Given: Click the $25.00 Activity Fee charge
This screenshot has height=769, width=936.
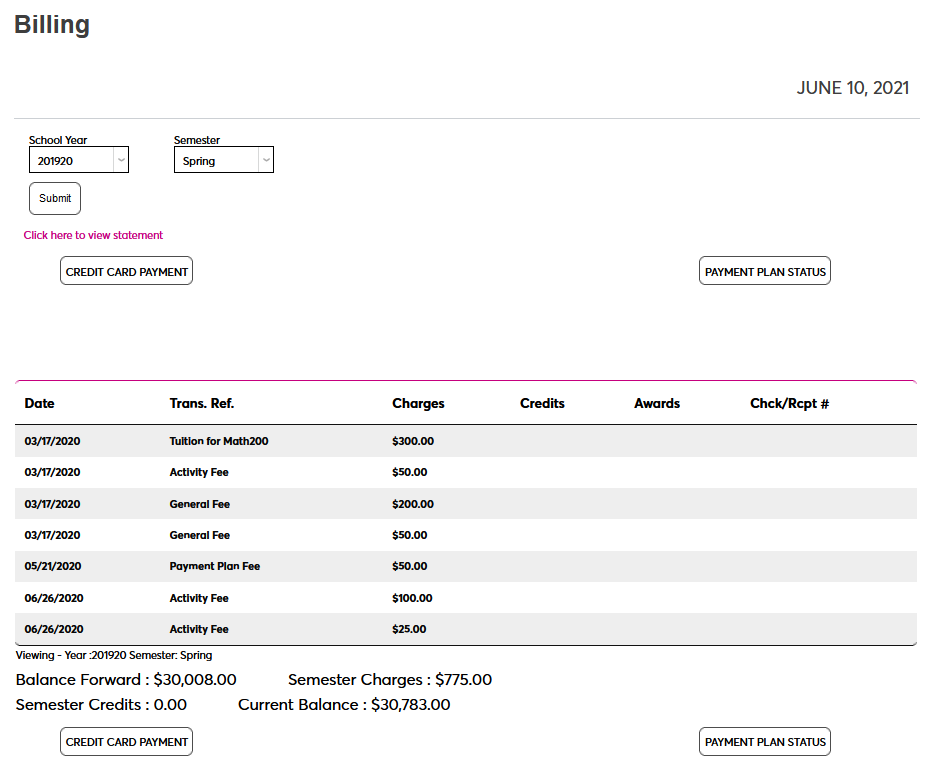Looking at the screenshot, I should (409, 629).
